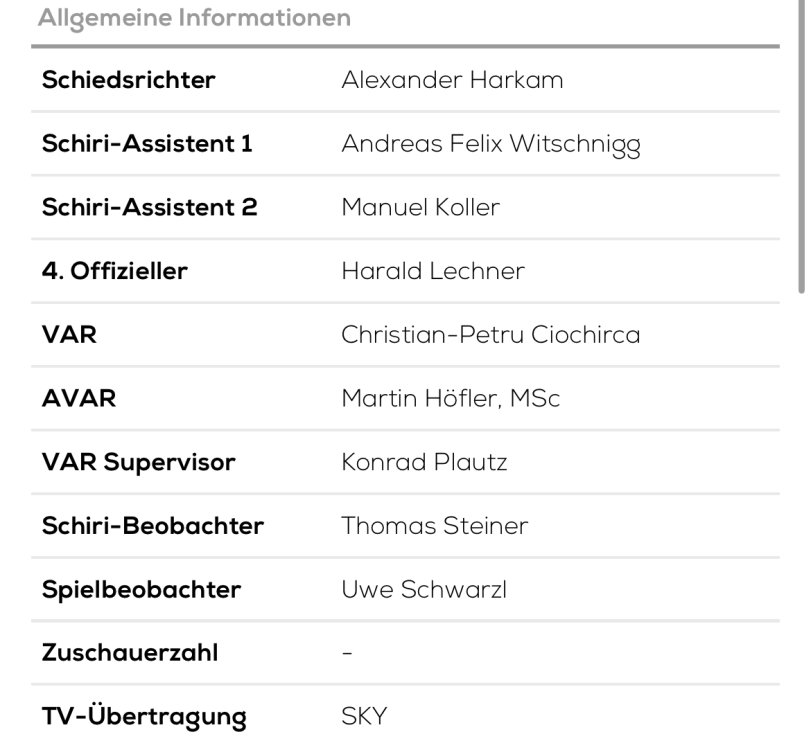Click the Allgemeine Informationen section heading

coord(194,18)
